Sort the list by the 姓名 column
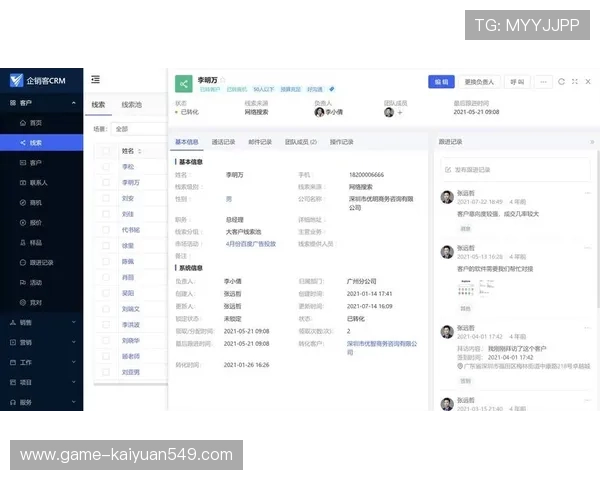Screen dimensions: 600x480 pos(140,151)
